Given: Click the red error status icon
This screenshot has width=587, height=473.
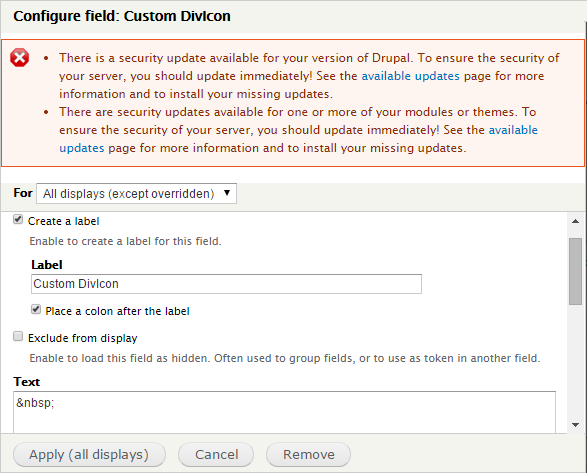Looking at the screenshot, I should click(19, 58).
